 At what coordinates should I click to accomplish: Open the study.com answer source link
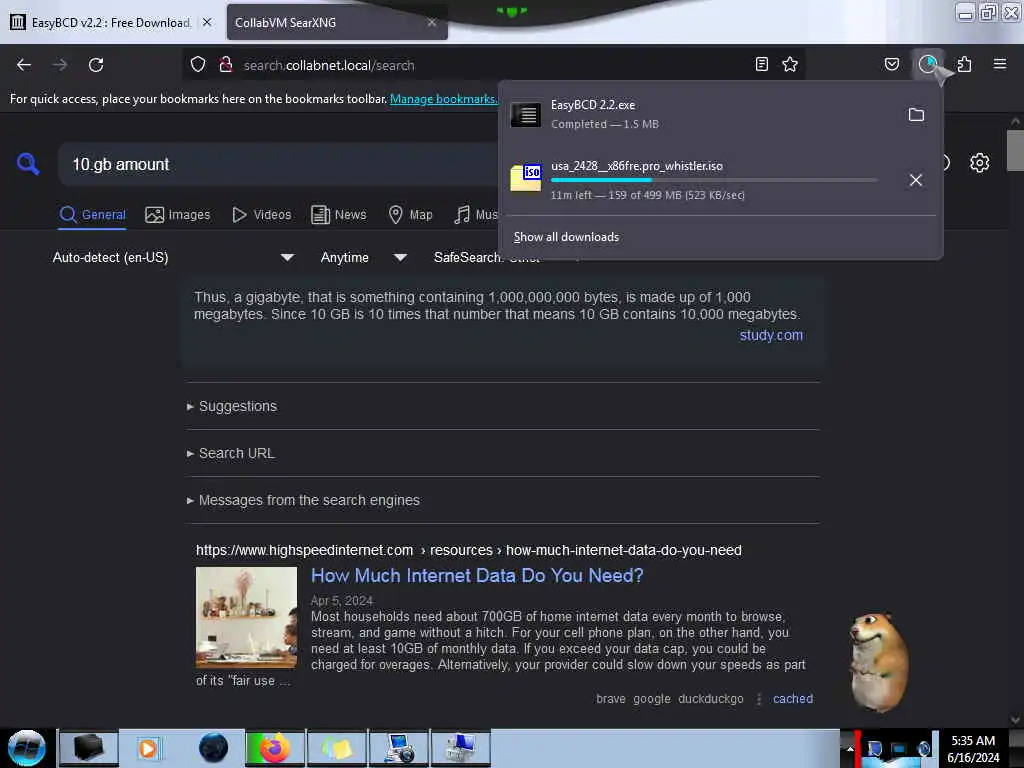point(771,335)
